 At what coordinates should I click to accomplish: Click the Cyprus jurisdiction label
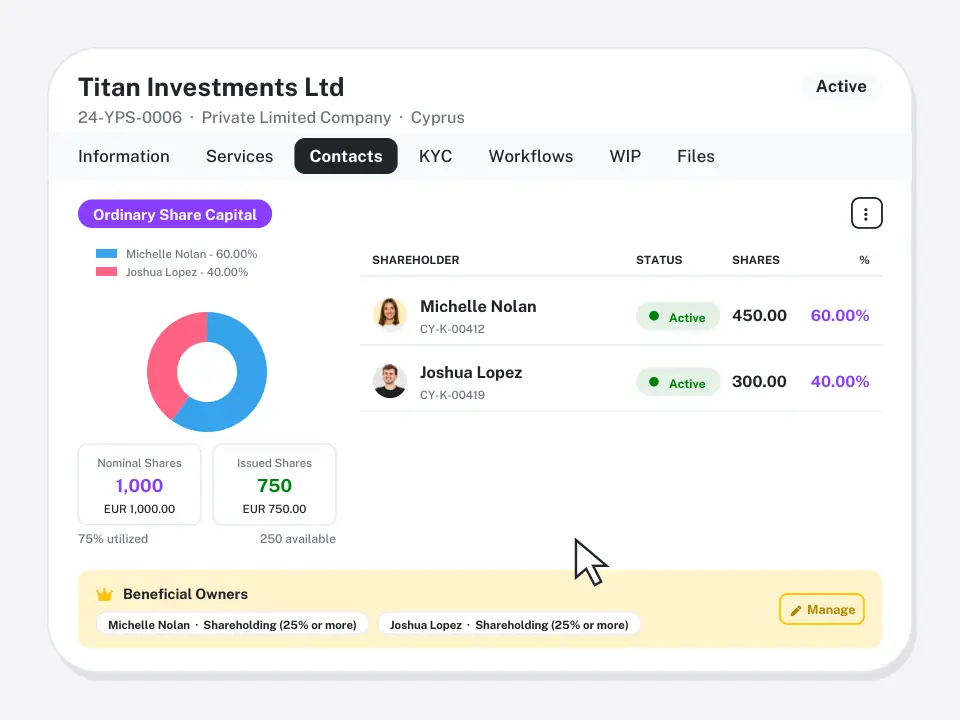pyautogui.click(x=437, y=118)
